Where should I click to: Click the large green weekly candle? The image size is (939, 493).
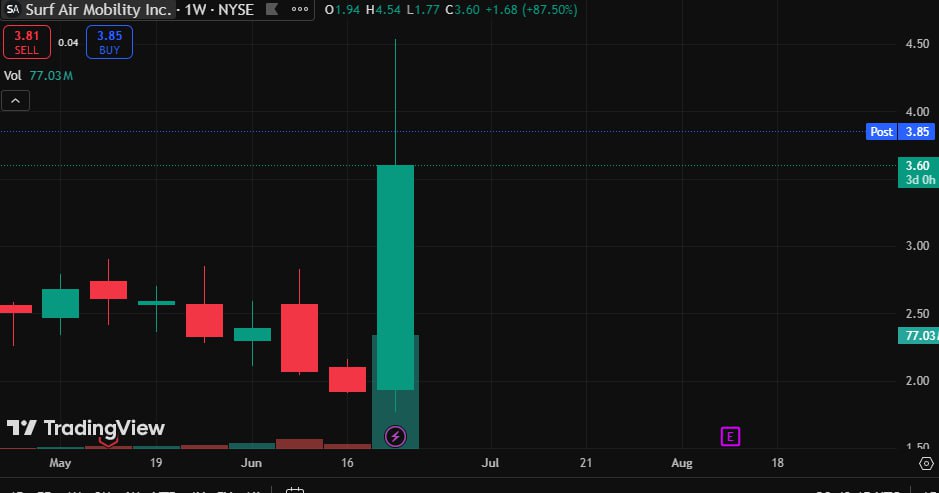click(395, 277)
